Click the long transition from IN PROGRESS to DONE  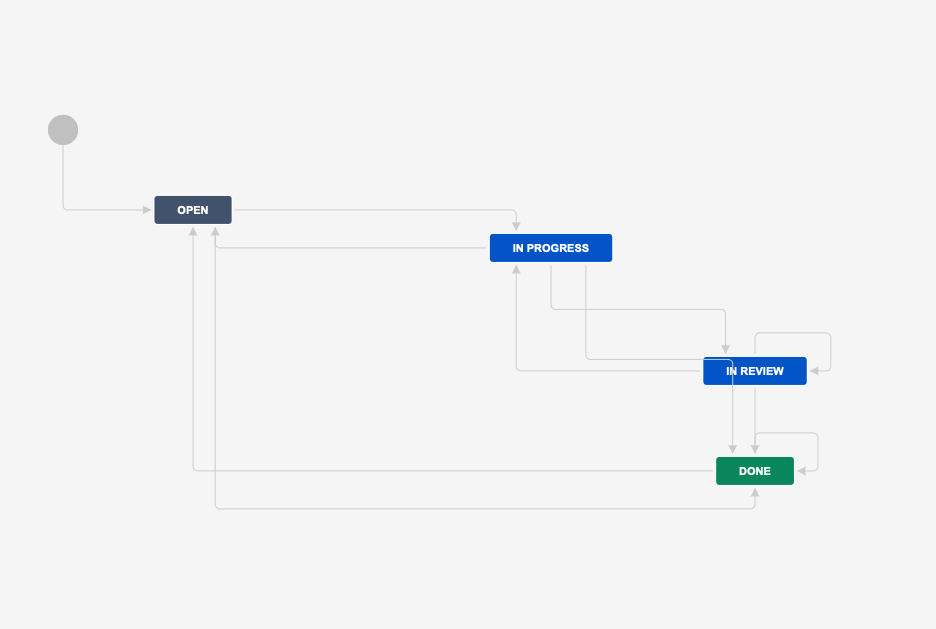(480, 508)
